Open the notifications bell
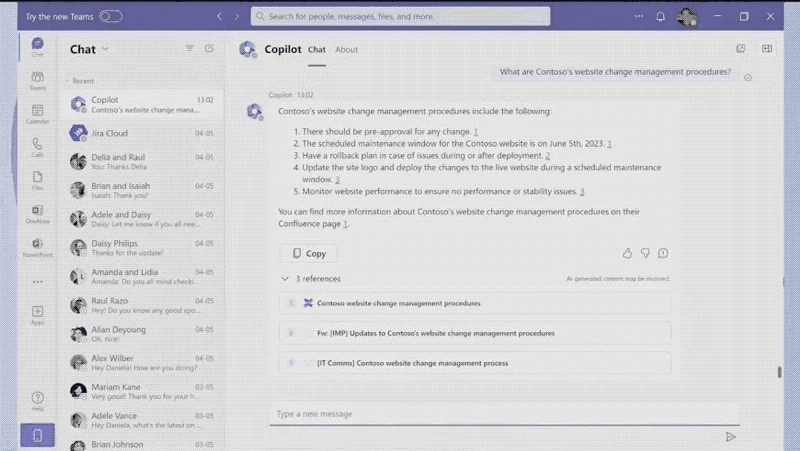The image size is (800, 451). (x=660, y=16)
